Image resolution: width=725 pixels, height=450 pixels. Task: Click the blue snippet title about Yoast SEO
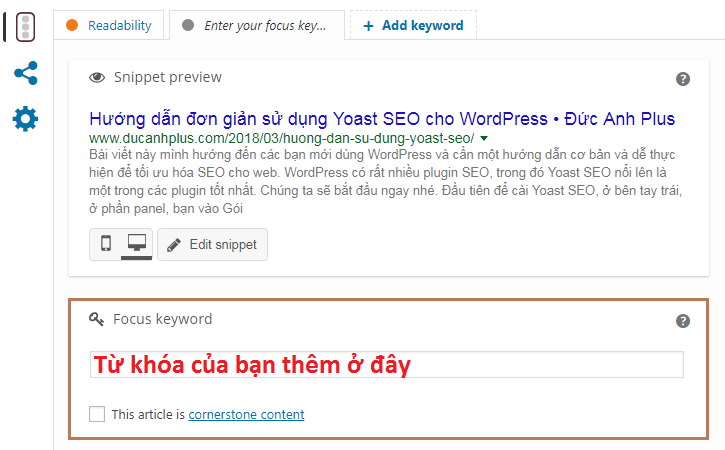[x=381, y=118]
